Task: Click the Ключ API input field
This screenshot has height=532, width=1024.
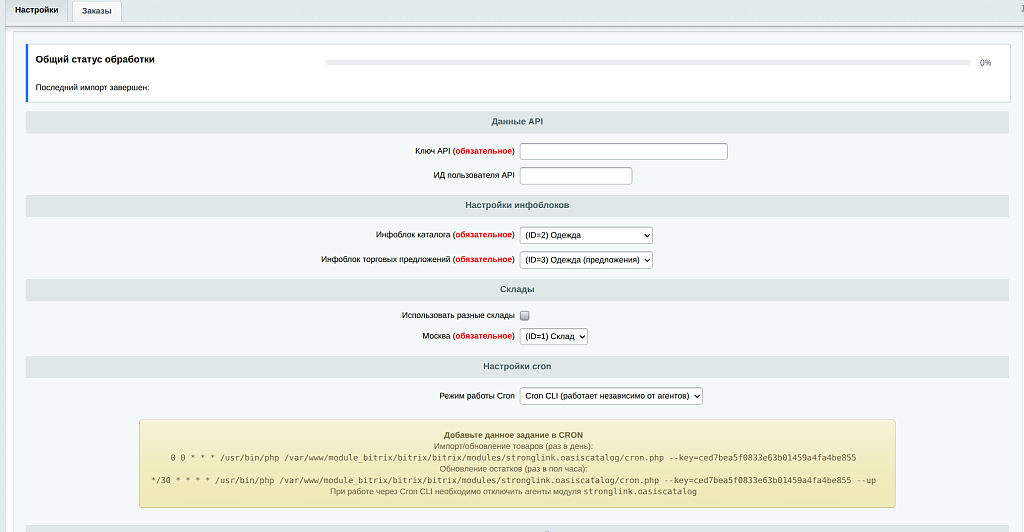Action: pyautogui.click(x=623, y=152)
